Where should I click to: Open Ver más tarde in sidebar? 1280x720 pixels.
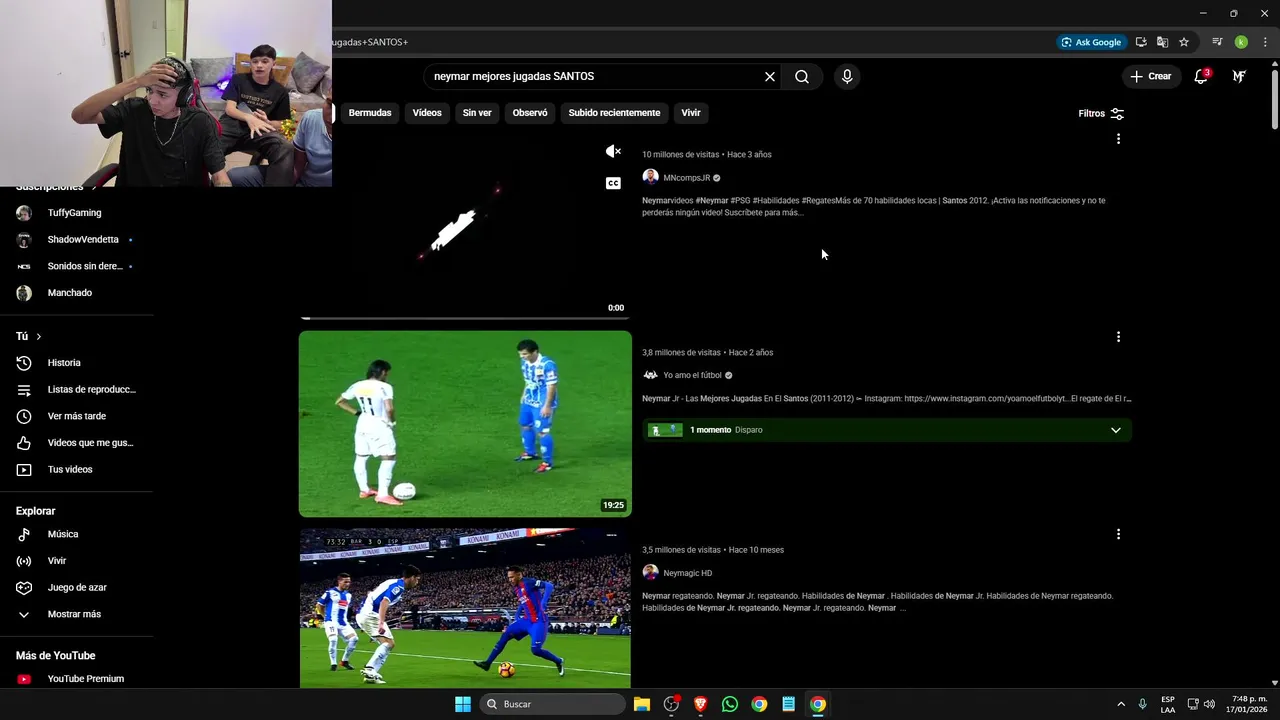tap(77, 416)
